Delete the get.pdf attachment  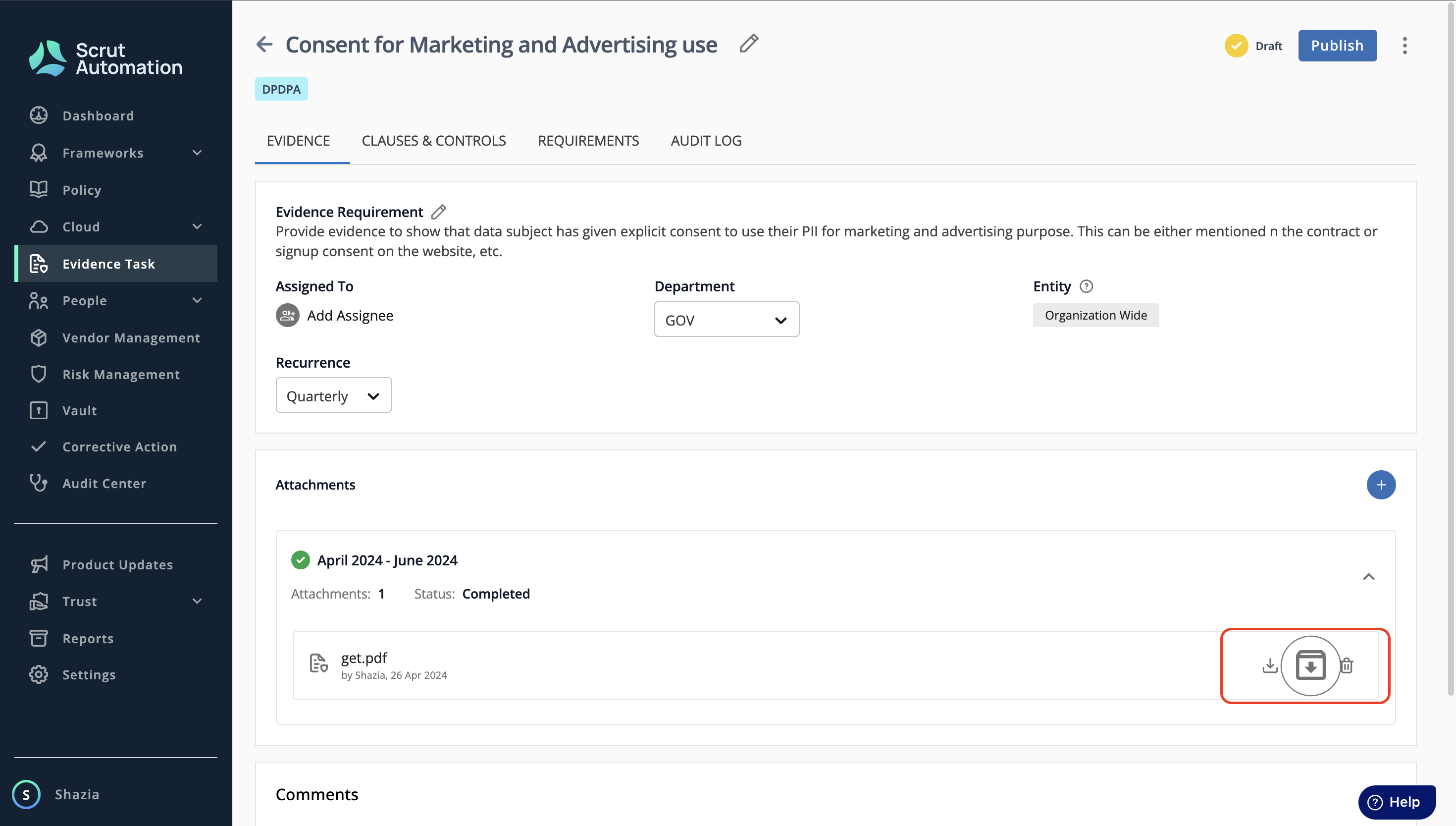tap(1347, 665)
